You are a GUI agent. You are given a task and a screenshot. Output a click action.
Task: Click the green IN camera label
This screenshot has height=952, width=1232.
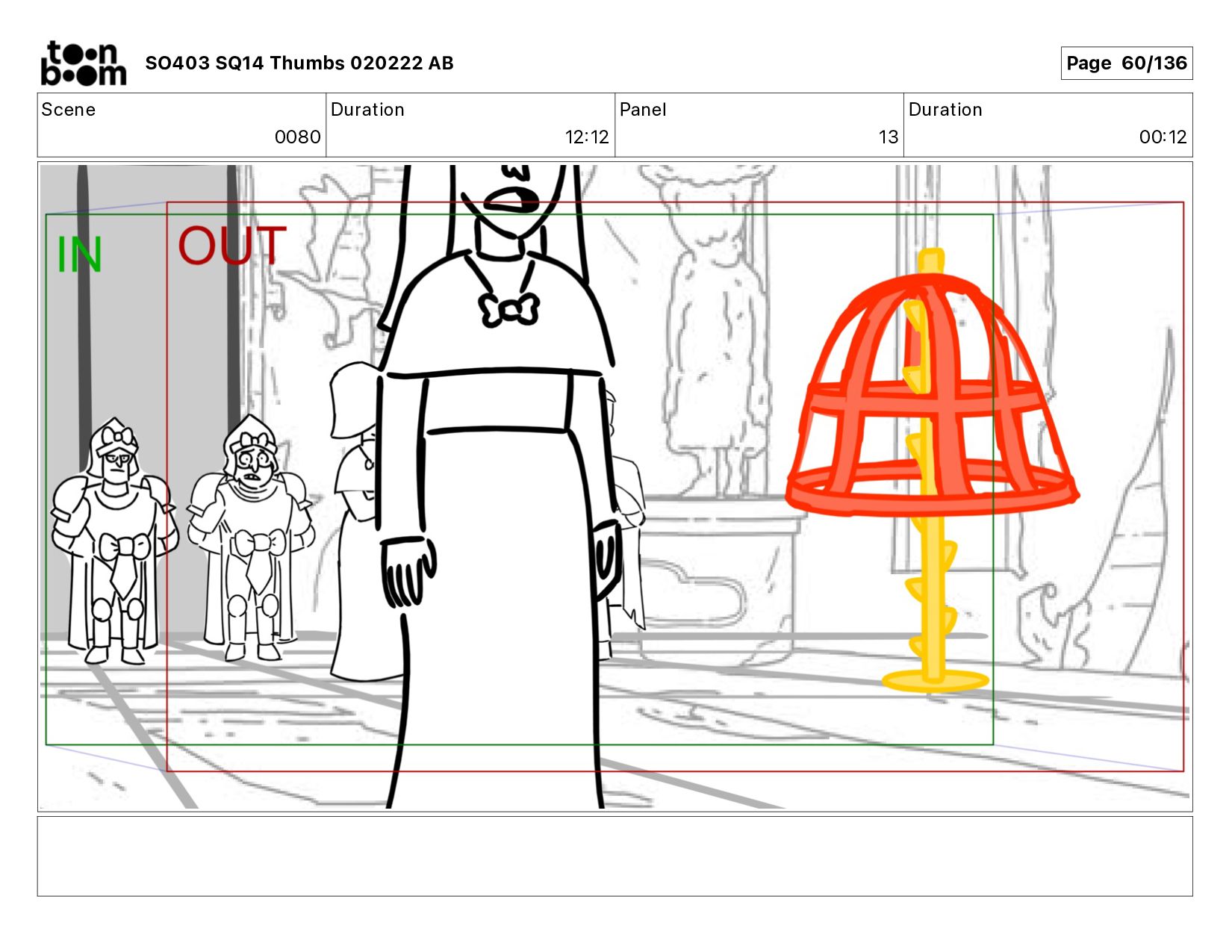[79, 255]
